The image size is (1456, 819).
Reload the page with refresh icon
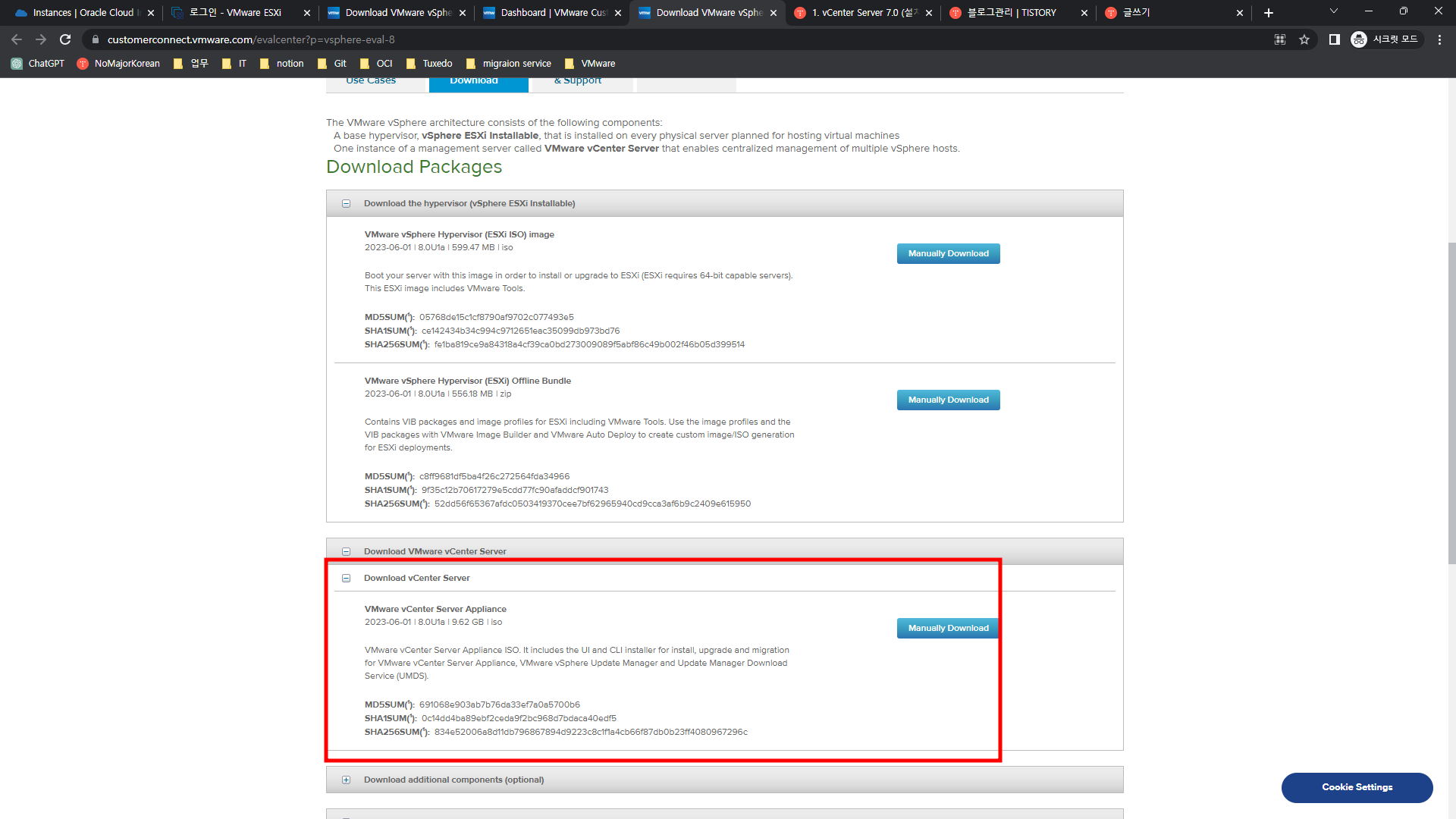click(x=65, y=39)
